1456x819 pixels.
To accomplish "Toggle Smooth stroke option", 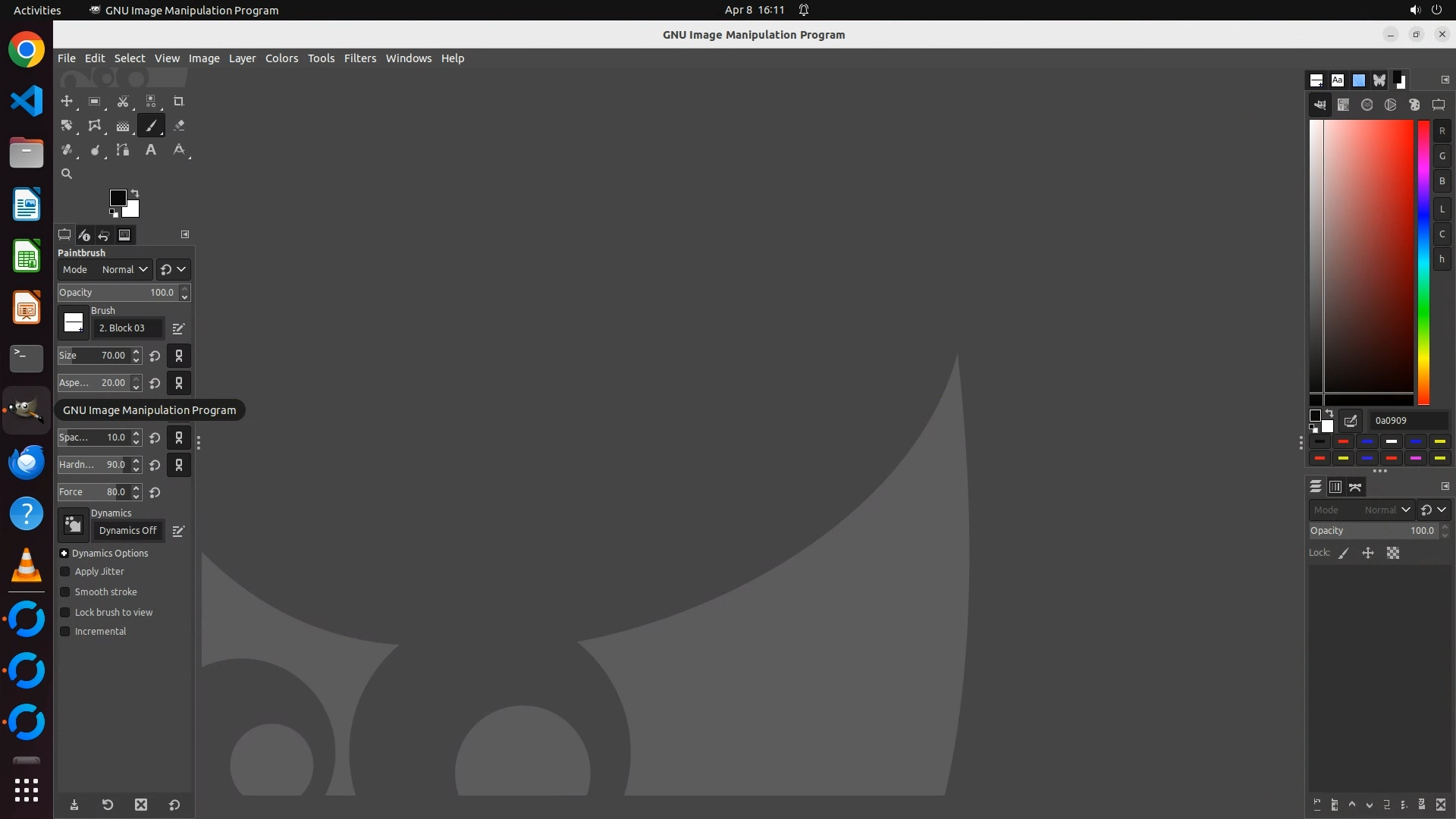I will click(65, 592).
